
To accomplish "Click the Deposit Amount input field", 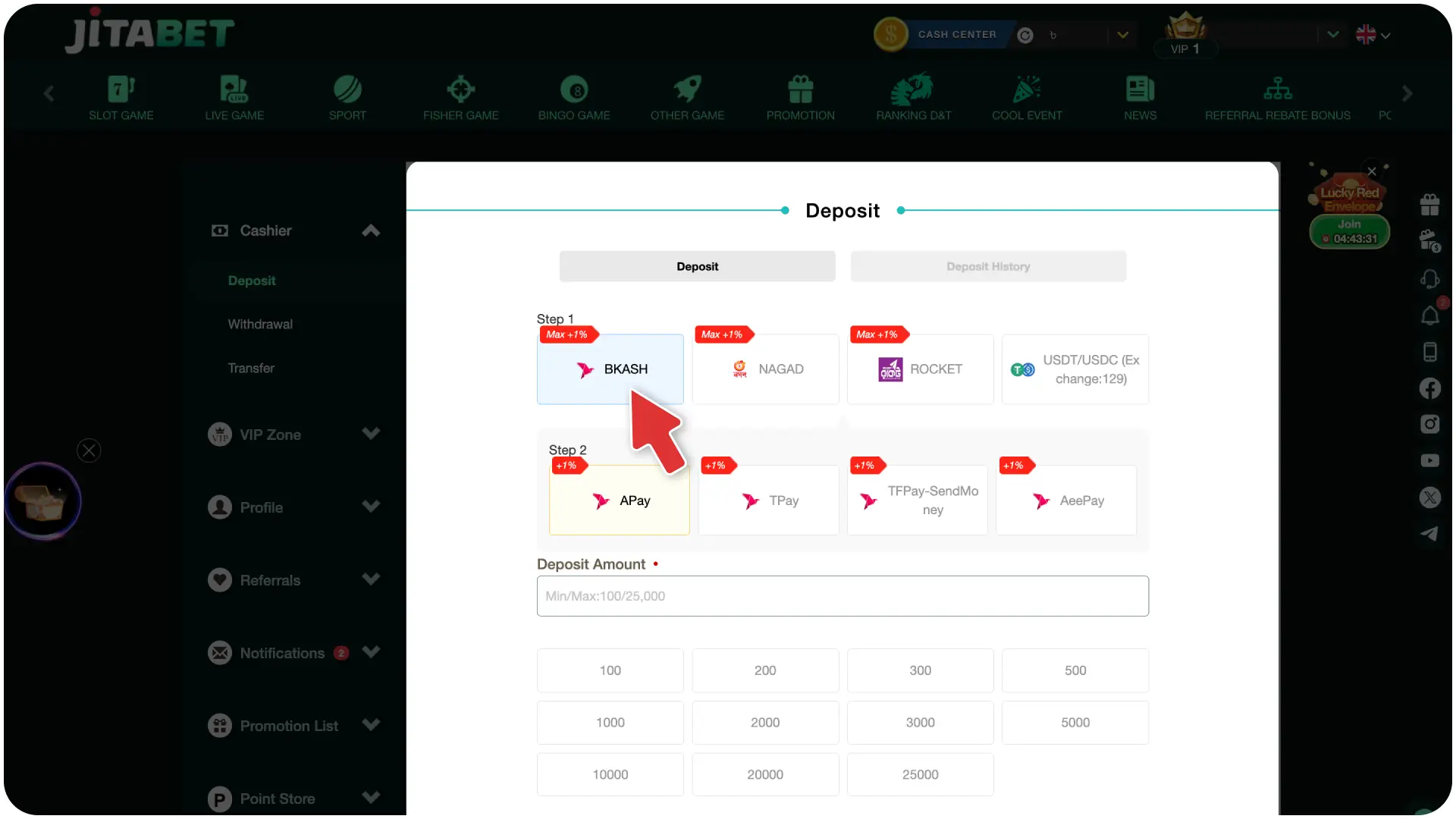I will [843, 596].
